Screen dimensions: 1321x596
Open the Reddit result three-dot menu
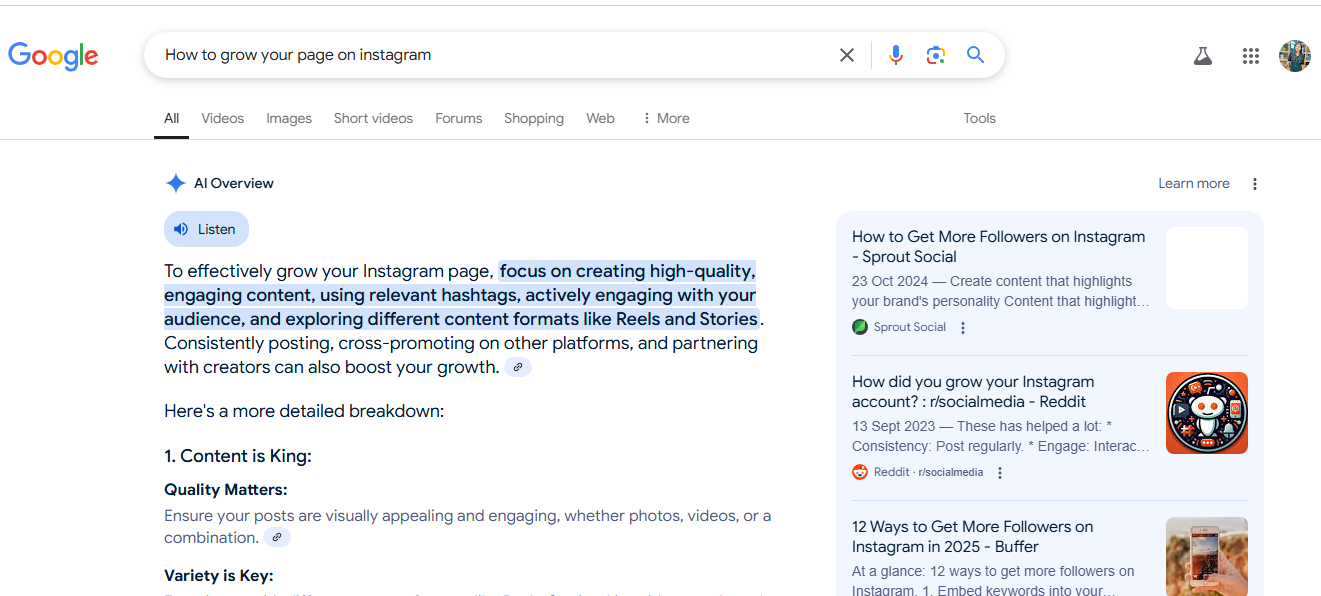pos(1000,473)
